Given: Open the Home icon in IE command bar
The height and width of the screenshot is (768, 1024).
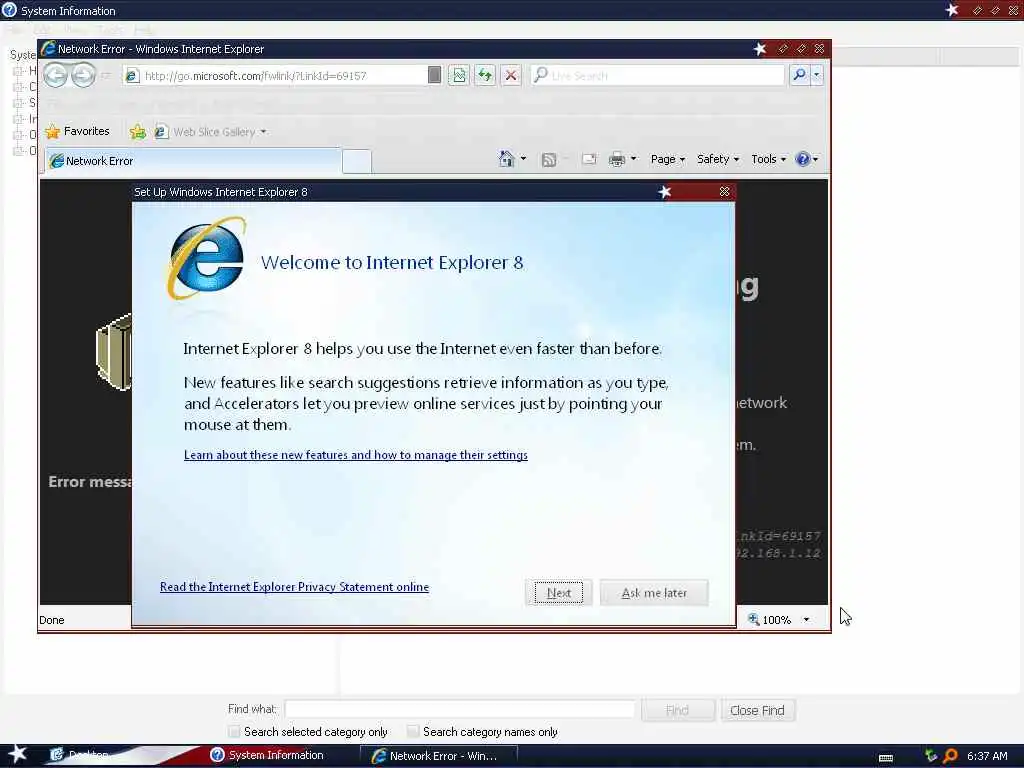Looking at the screenshot, I should 506,159.
